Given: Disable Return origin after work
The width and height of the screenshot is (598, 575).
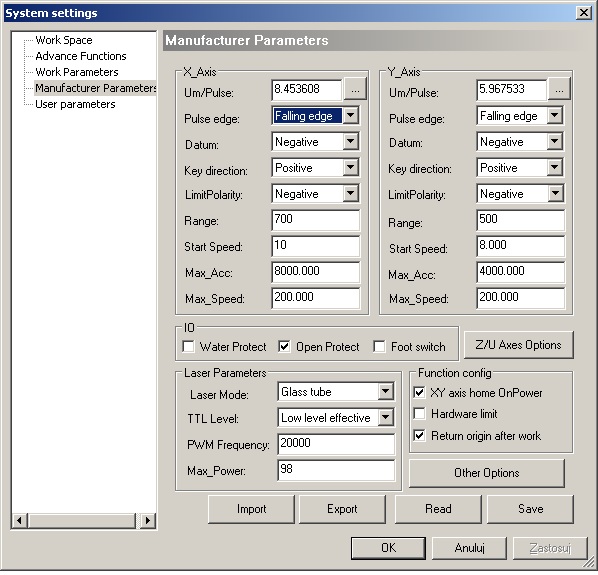Looking at the screenshot, I should tap(420, 435).
